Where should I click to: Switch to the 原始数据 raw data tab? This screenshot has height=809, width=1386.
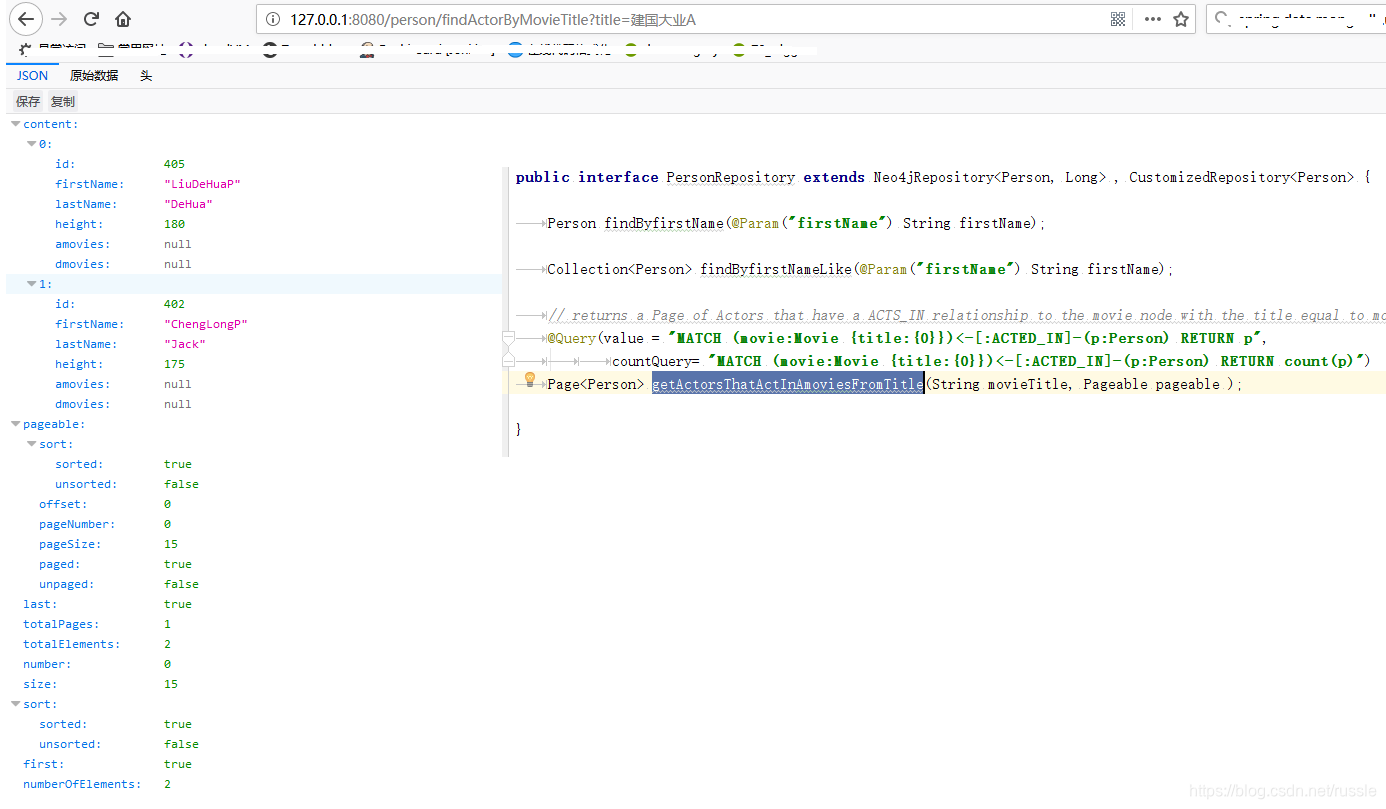click(x=94, y=76)
